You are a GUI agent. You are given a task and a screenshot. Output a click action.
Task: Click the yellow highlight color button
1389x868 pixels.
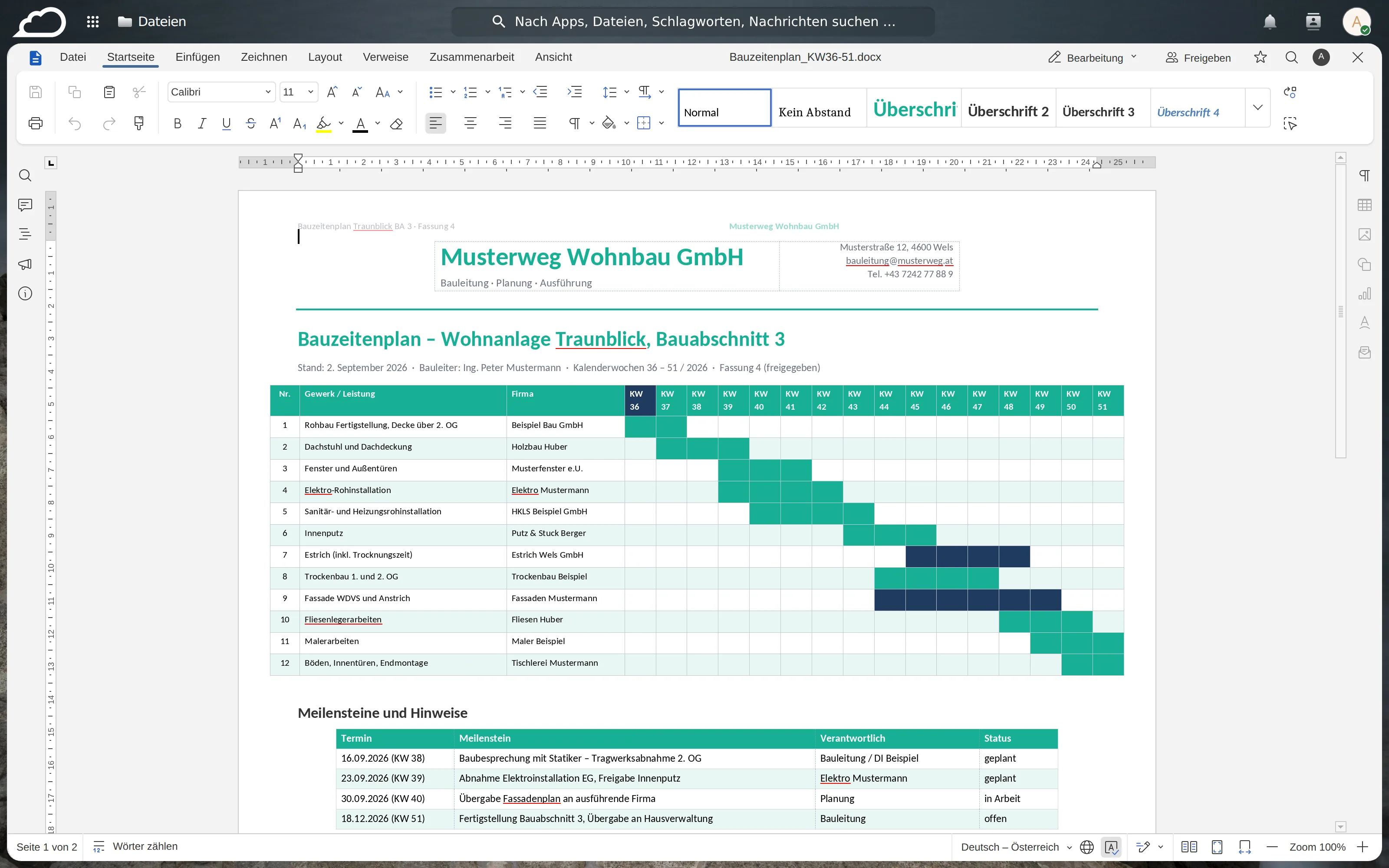324,123
